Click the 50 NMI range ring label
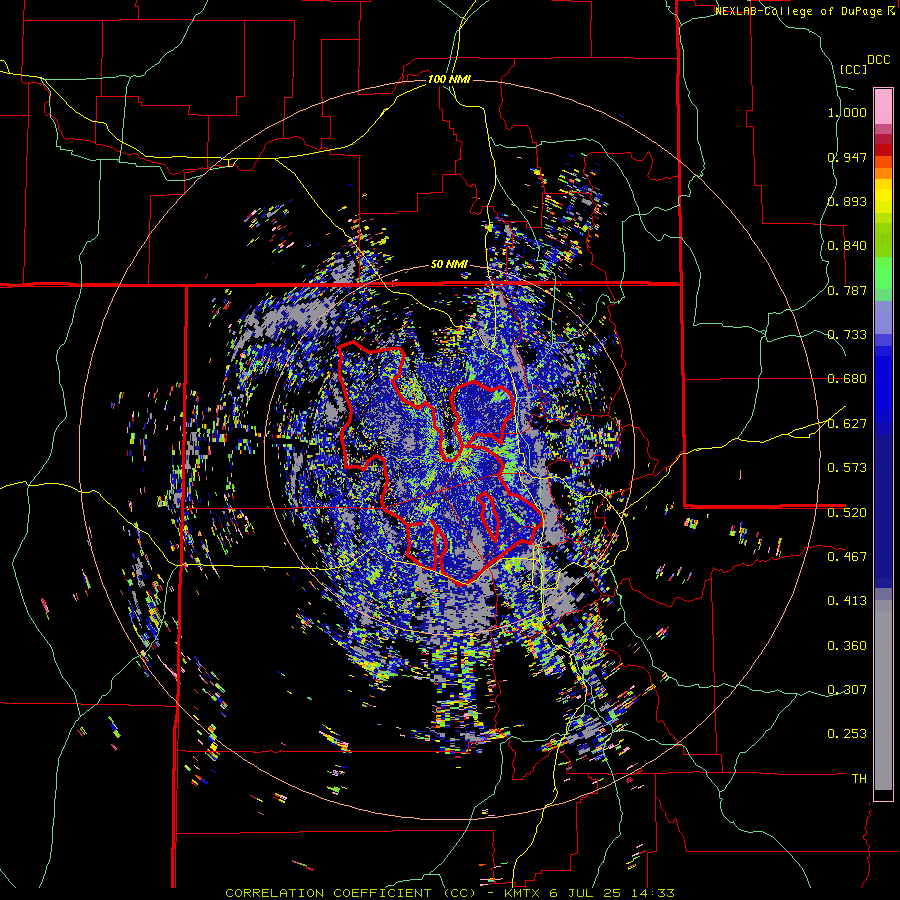Viewport: 900px width, 900px height. coord(449,265)
